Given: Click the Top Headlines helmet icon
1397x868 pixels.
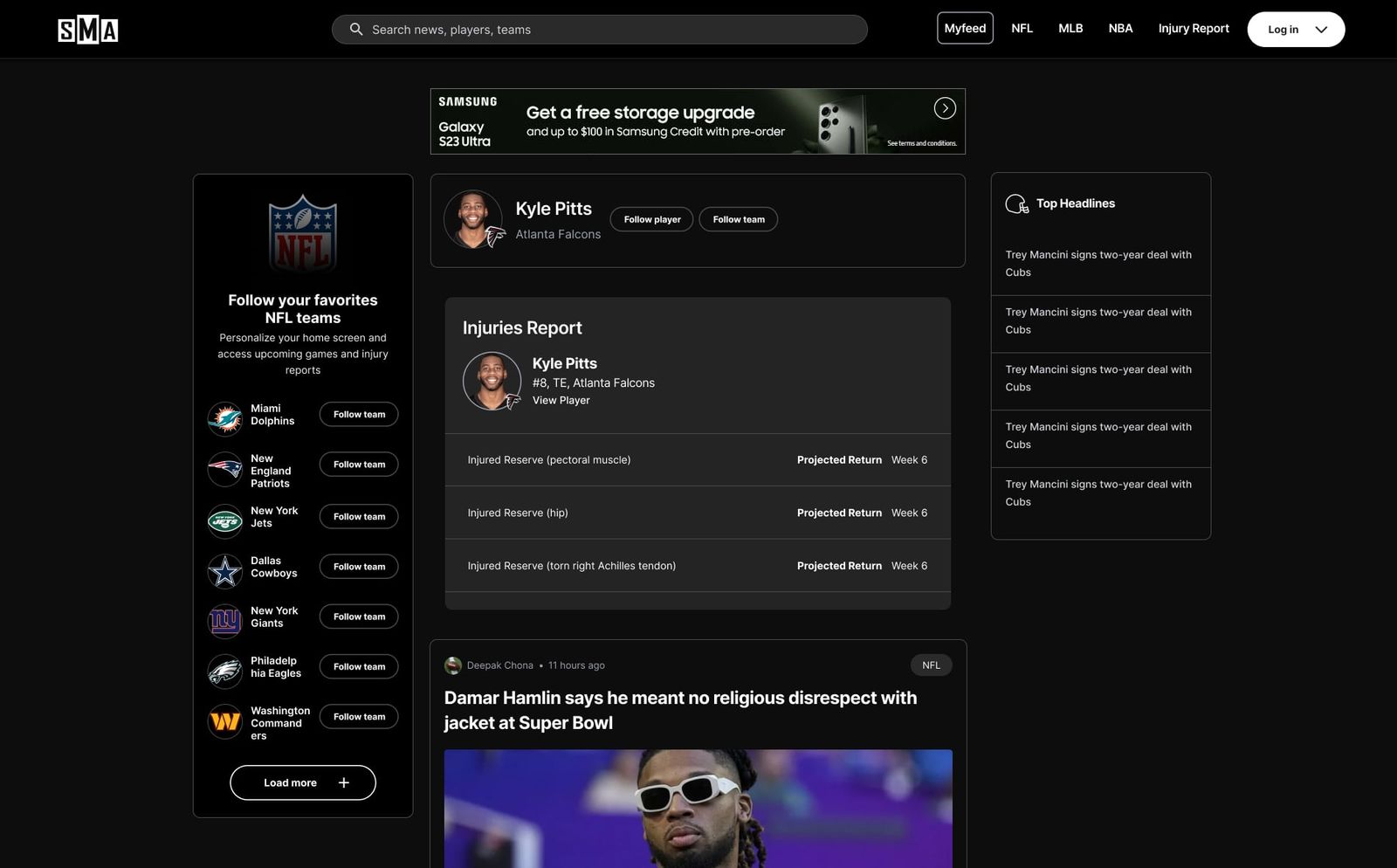Looking at the screenshot, I should (1017, 203).
